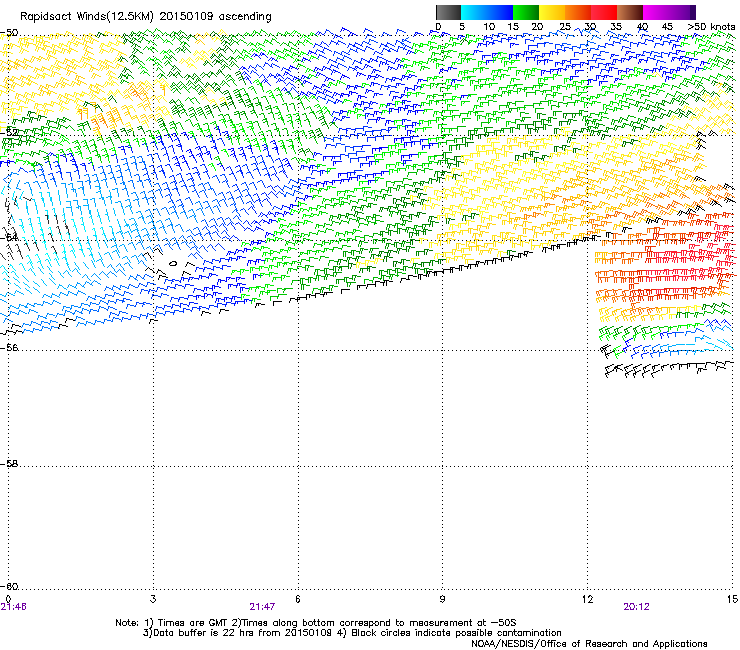The image size is (740, 650).
Task: Click the title text "Rapidscat Winds(12.5KM)"
Action: tap(87, 17)
